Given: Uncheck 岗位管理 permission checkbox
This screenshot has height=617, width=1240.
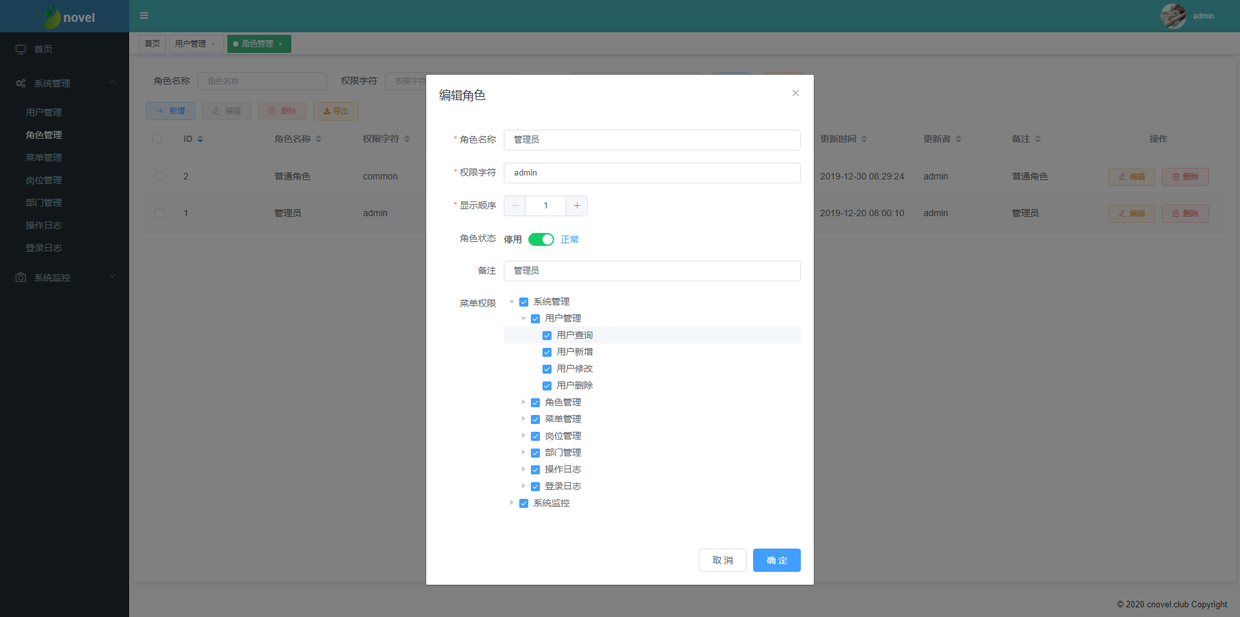Looking at the screenshot, I should (x=535, y=436).
